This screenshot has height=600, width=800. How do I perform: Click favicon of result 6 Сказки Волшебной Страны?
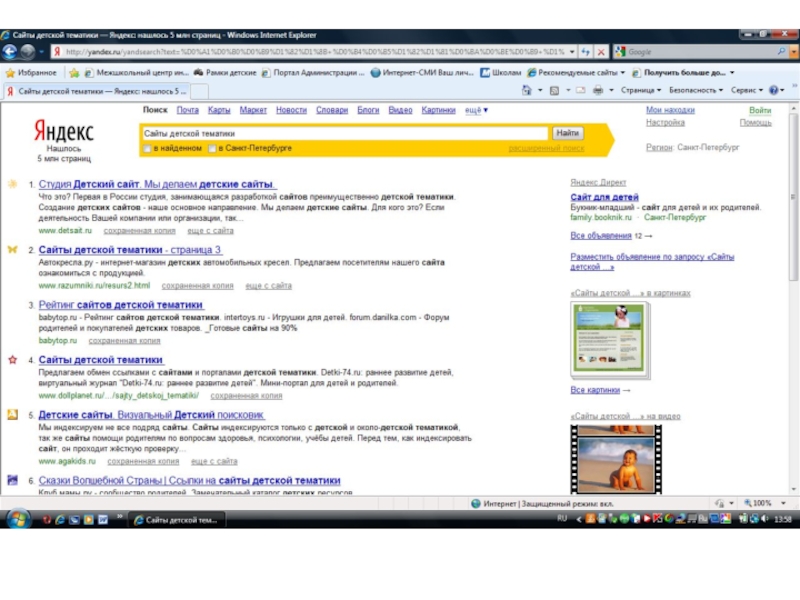coord(12,480)
